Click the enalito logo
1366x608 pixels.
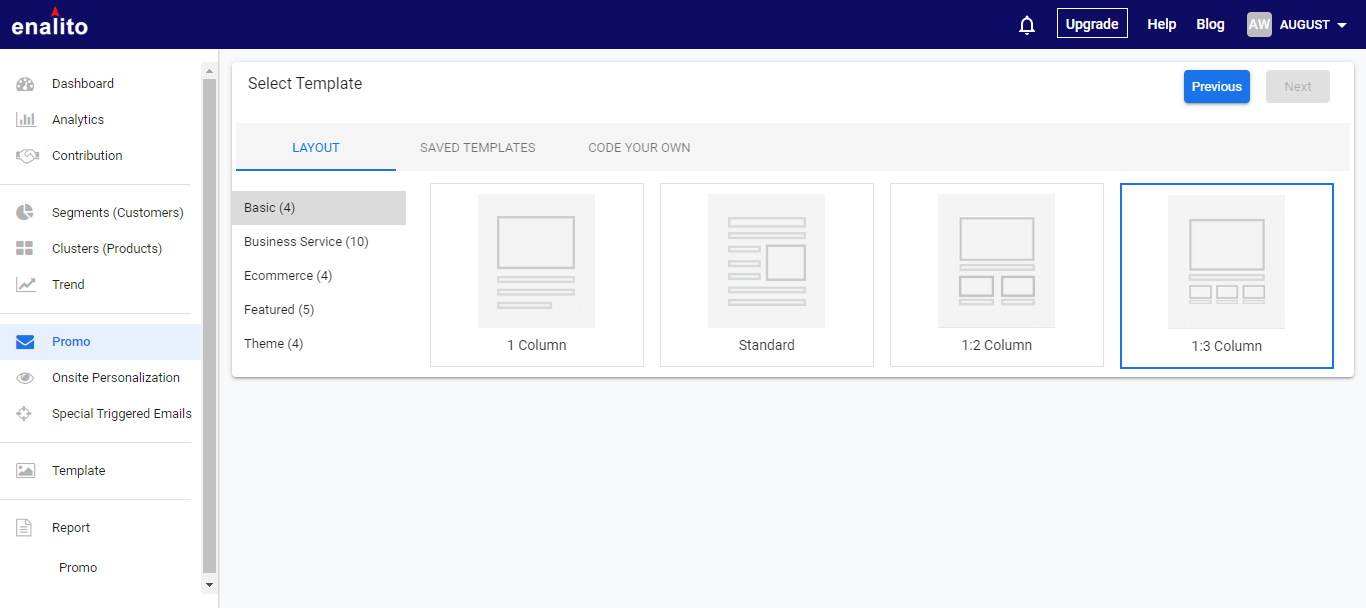click(50, 22)
